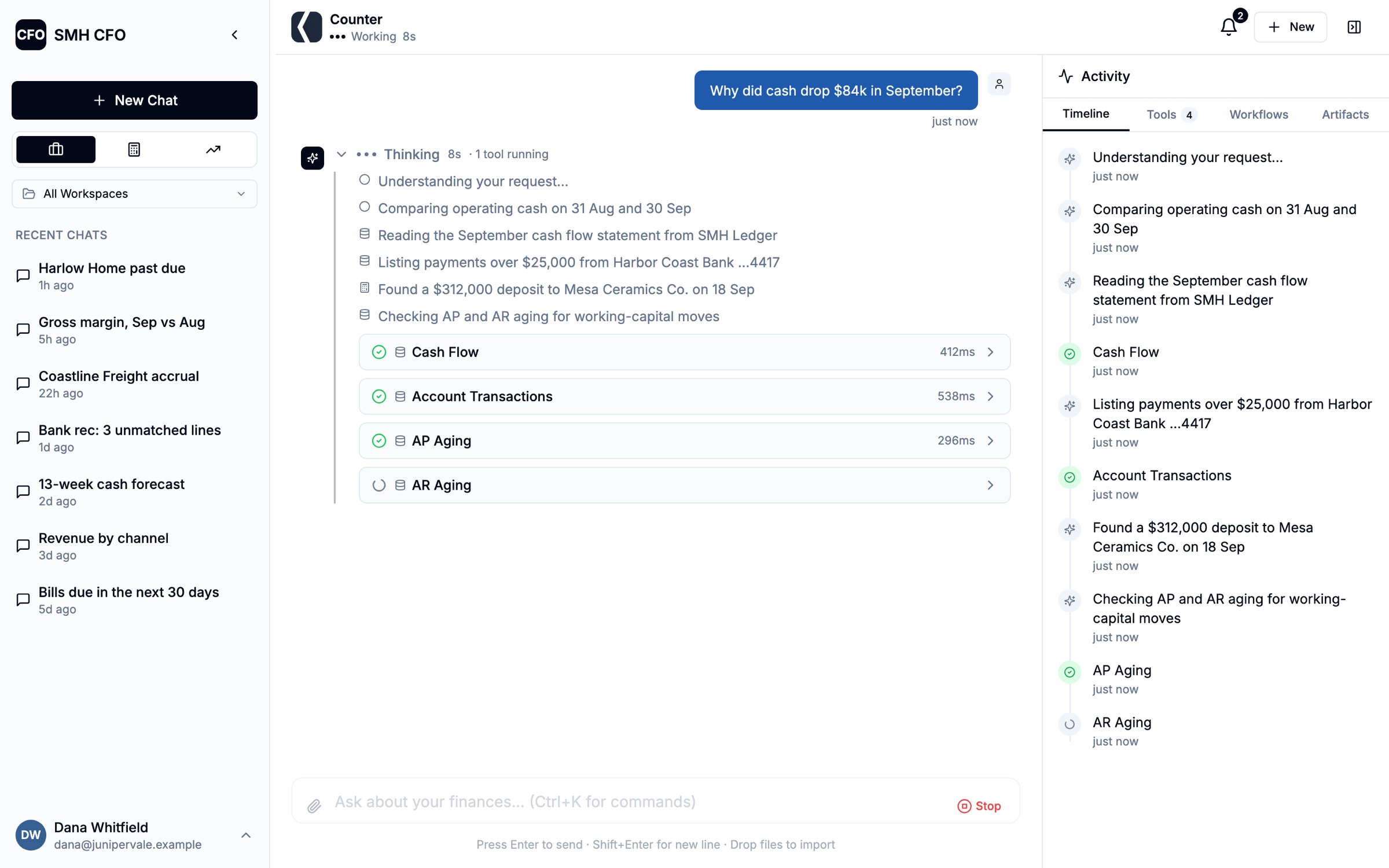Click the spinner icon on AR Aging timeline entry
This screenshot has height=868, width=1389.
point(1070,724)
